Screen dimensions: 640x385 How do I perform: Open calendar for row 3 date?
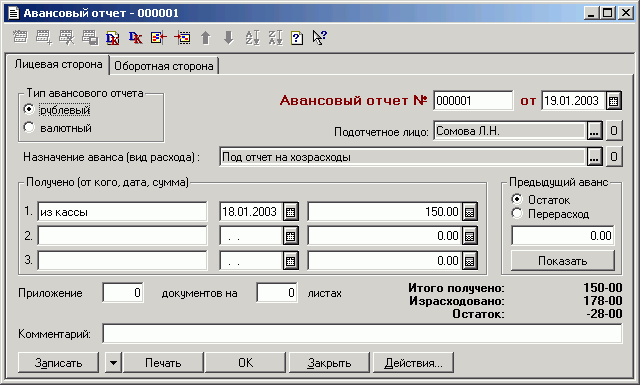click(290, 260)
